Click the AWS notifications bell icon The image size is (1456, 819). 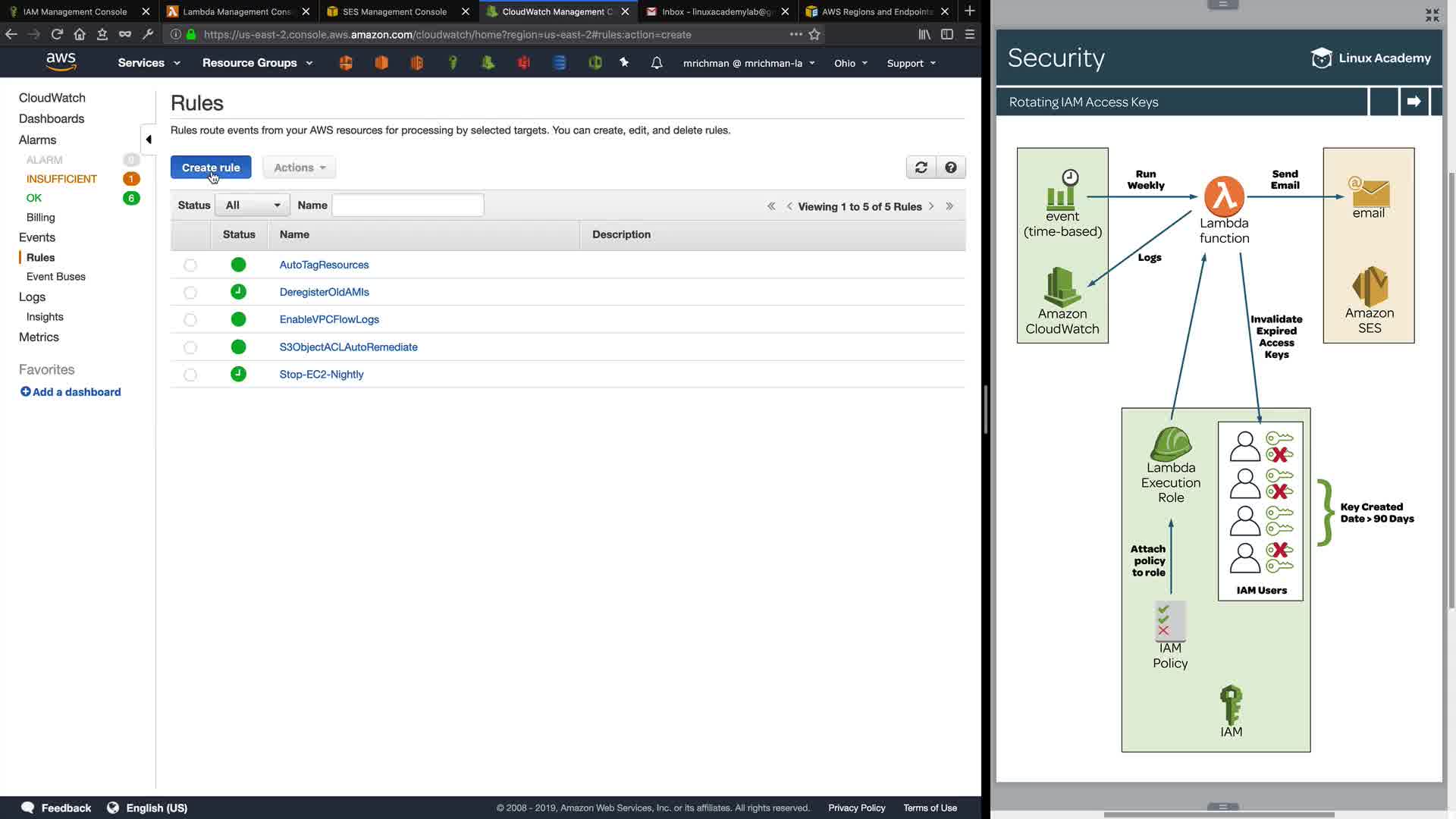point(657,63)
